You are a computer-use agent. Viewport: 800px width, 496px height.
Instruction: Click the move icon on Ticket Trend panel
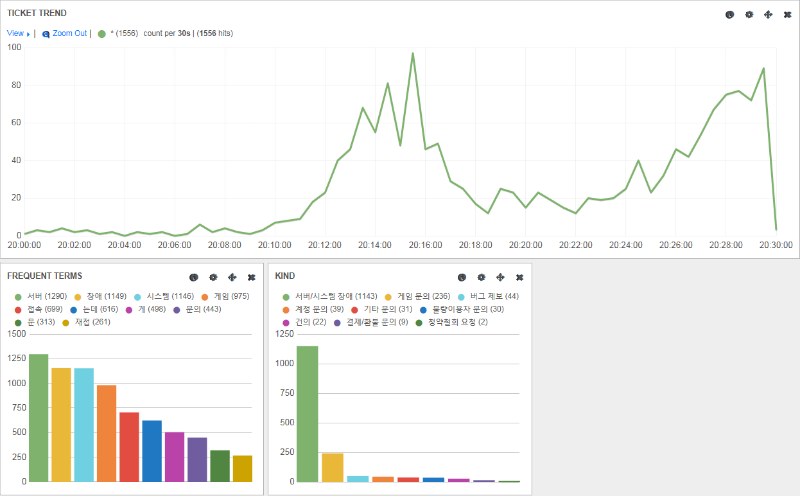[768, 15]
